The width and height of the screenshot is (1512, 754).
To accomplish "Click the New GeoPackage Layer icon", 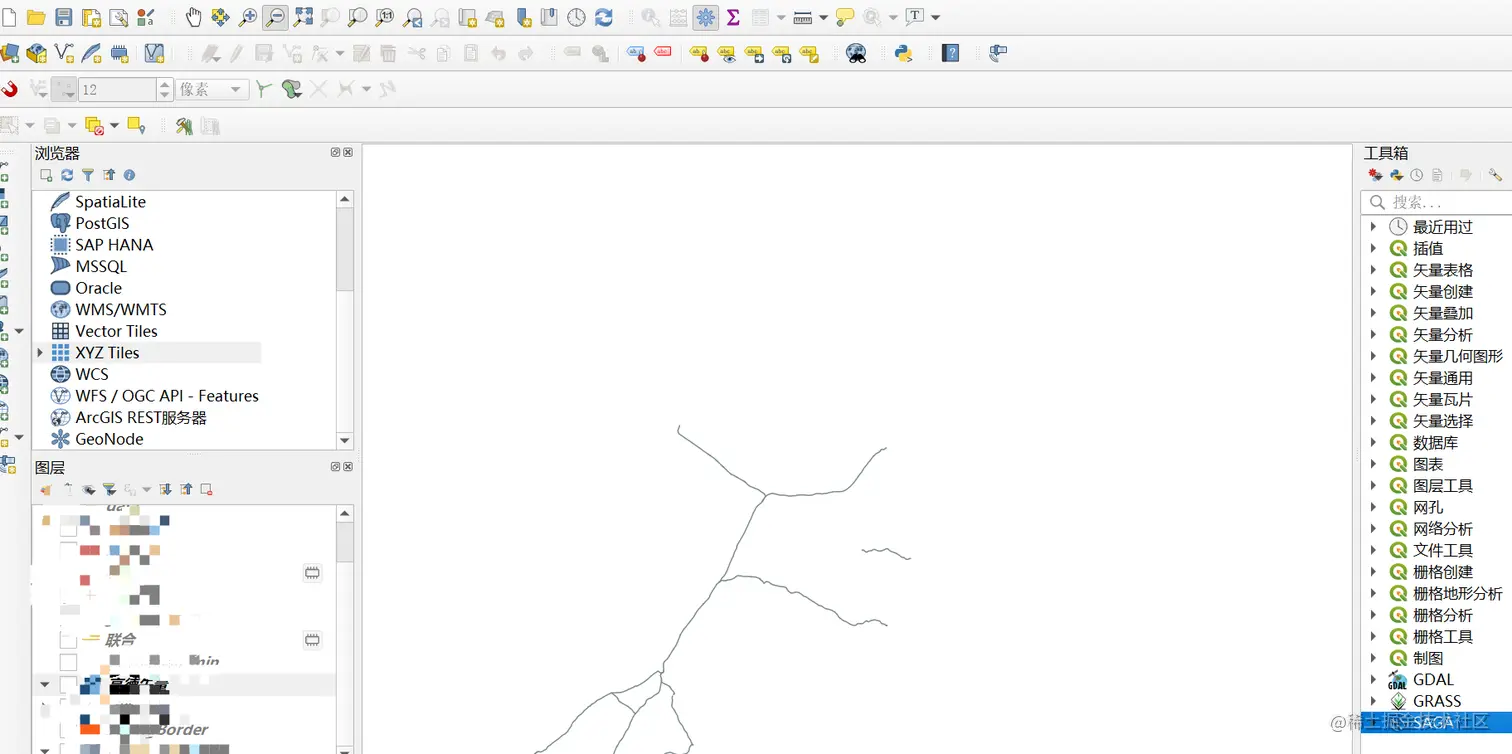I will point(37,53).
